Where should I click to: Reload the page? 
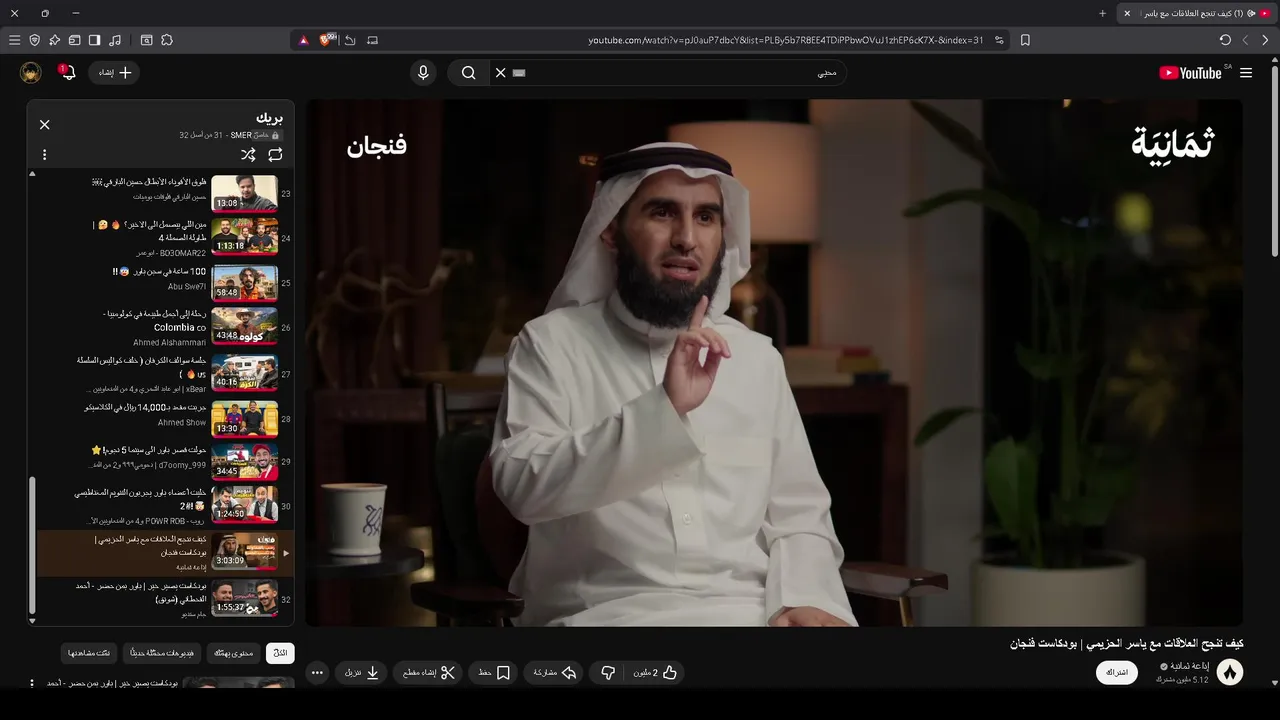click(x=1225, y=40)
